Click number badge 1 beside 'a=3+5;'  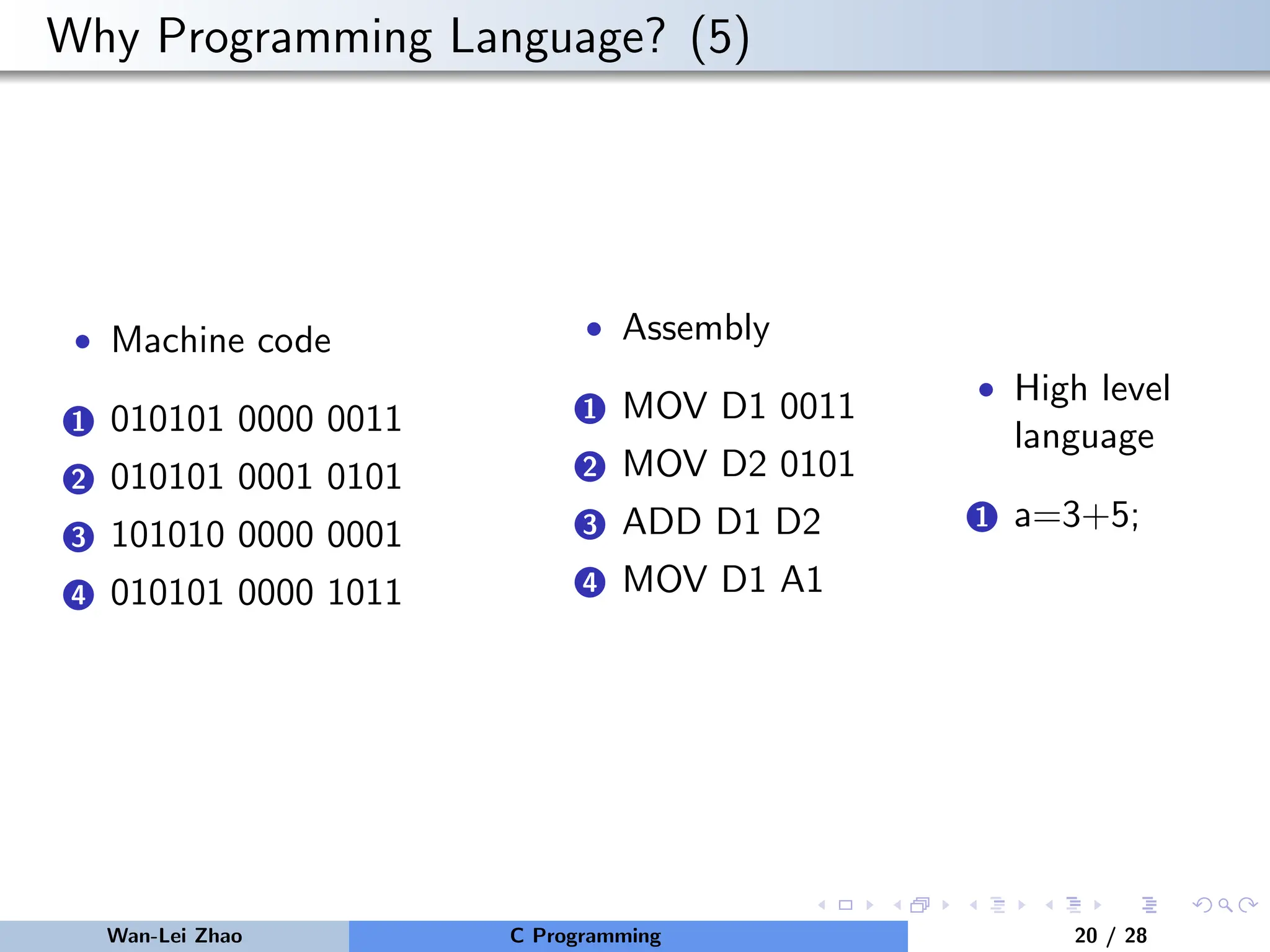(982, 517)
